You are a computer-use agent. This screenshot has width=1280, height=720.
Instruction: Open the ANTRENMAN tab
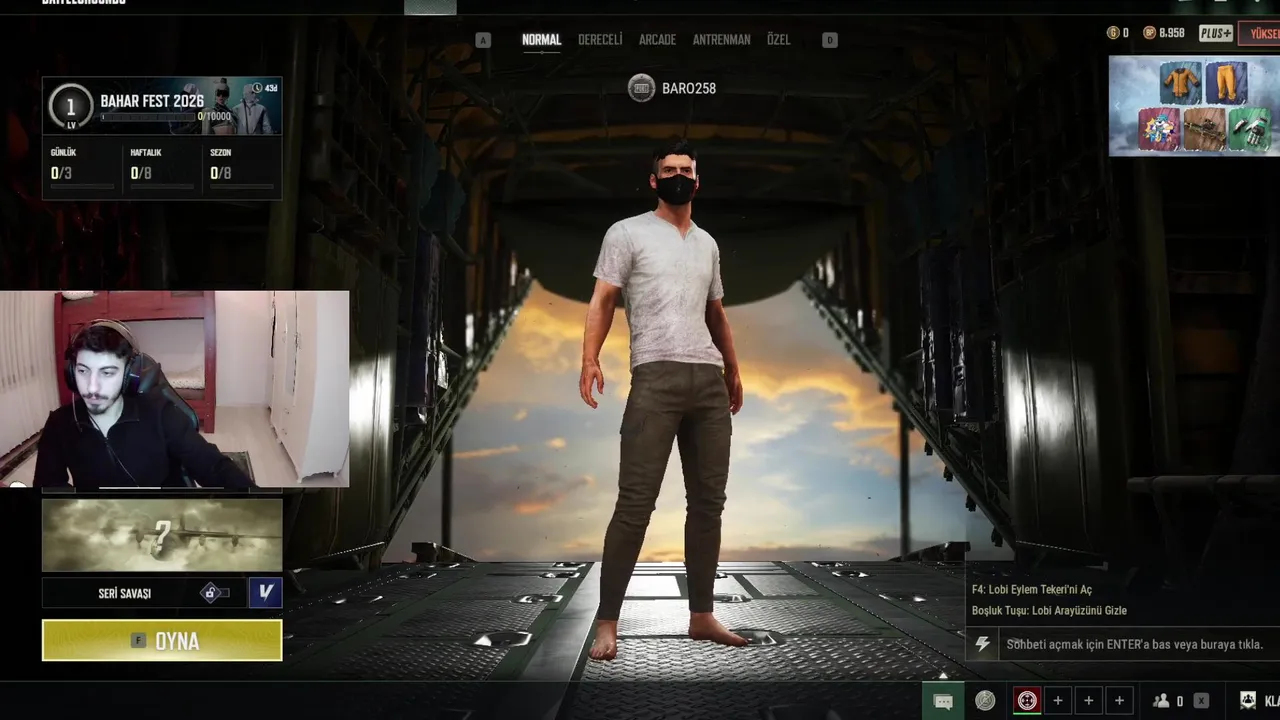pyautogui.click(x=721, y=40)
